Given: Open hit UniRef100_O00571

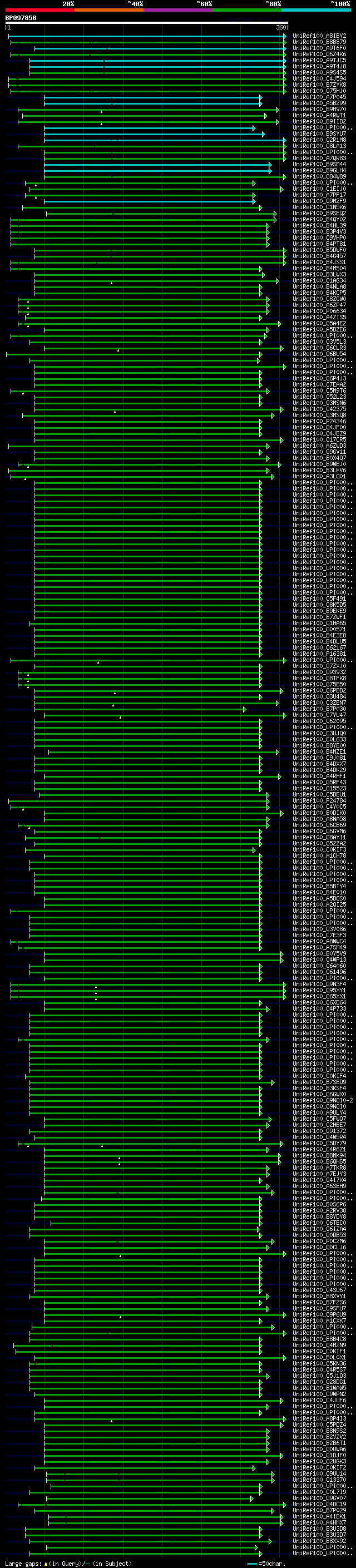Looking at the screenshot, I should (x=319, y=630).
